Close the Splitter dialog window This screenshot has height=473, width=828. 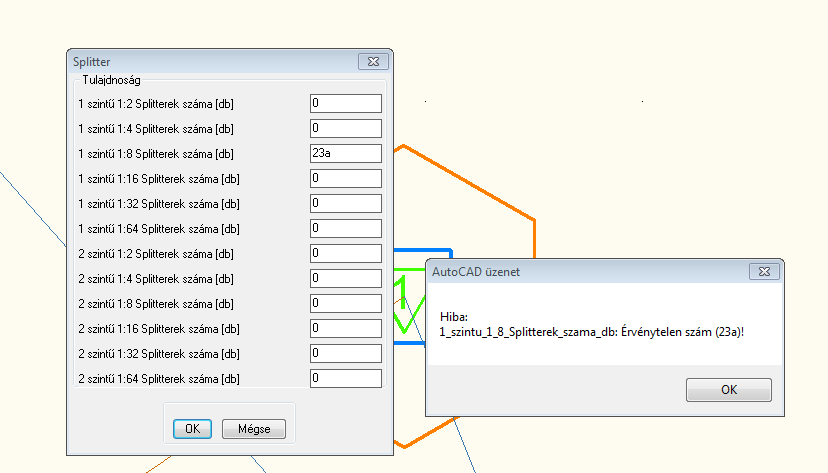[x=373, y=61]
